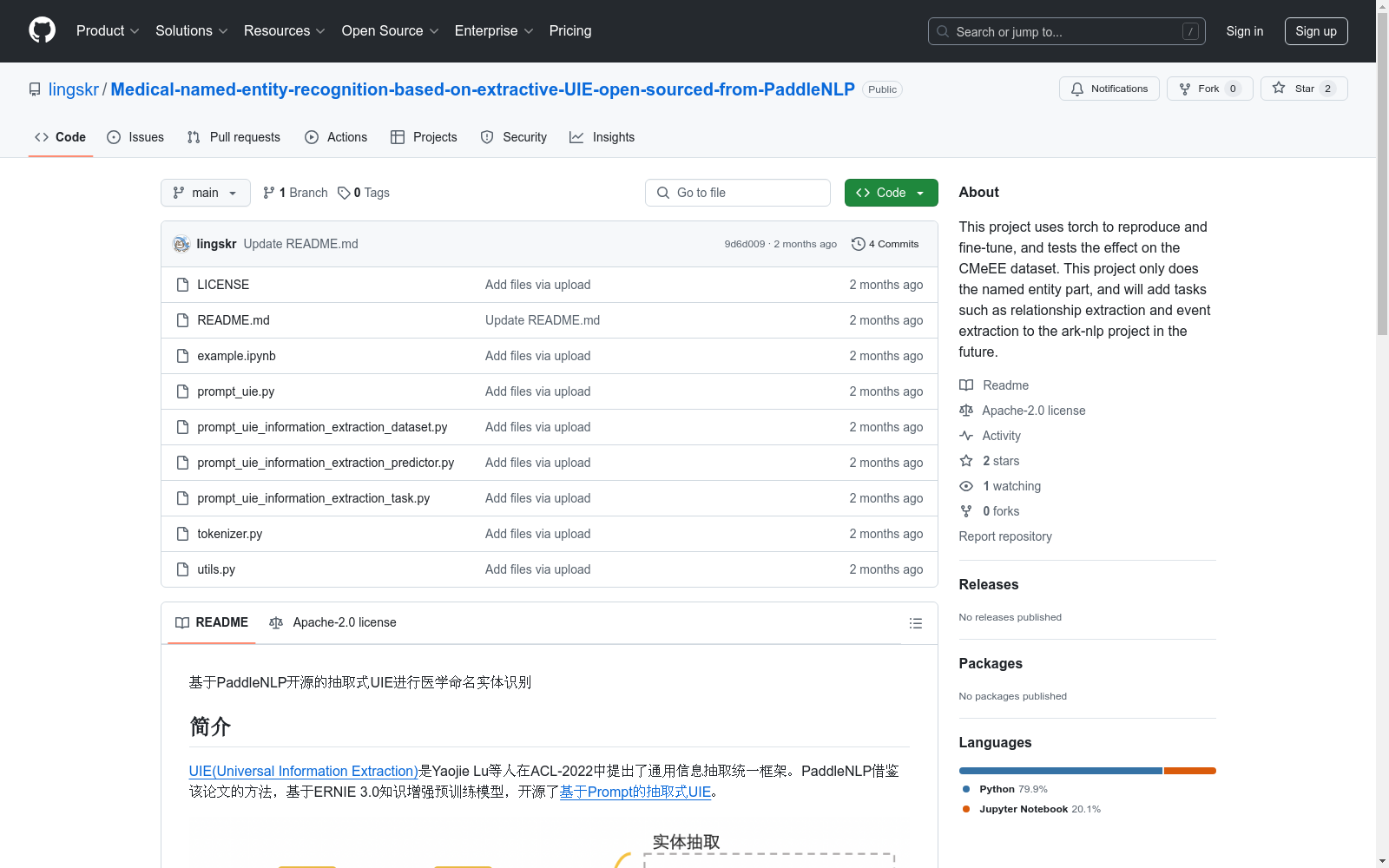The width and height of the screenshot is (1389, 868).
Task: Click the tokenizer.py file icon
Action: coord(182,534)
